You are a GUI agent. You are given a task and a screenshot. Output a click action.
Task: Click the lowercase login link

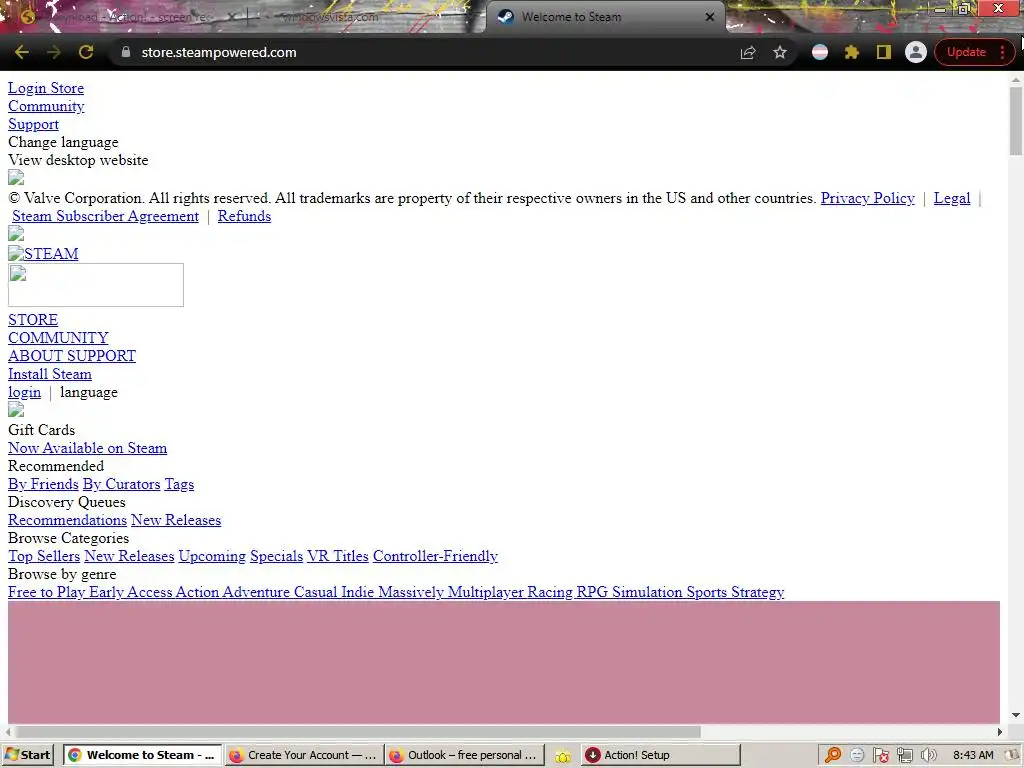[x=24, y=392]
